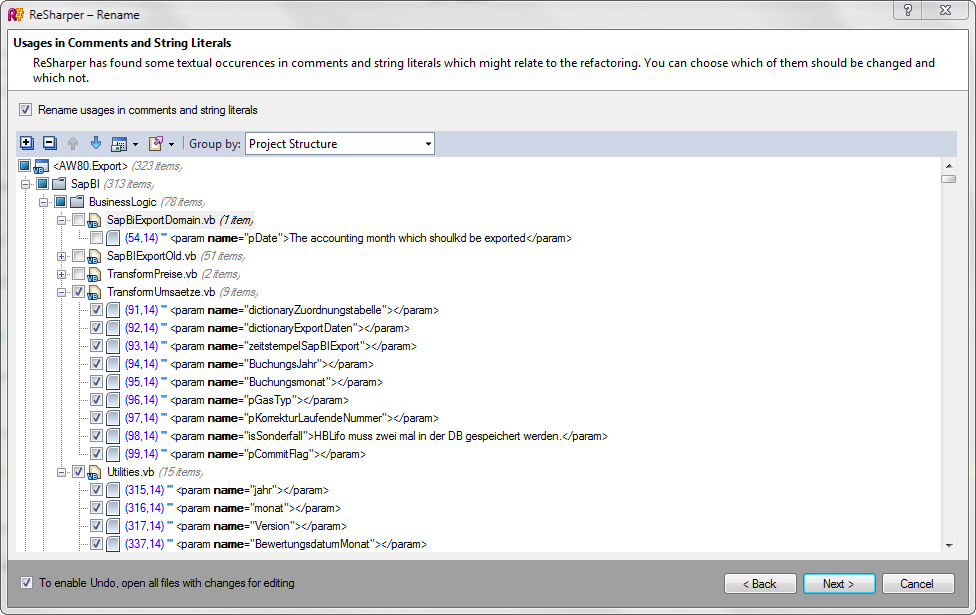The height and width of the screenshot is (615, 976).
Task: Go to next occurrence with down arrow
Action: 96,143
